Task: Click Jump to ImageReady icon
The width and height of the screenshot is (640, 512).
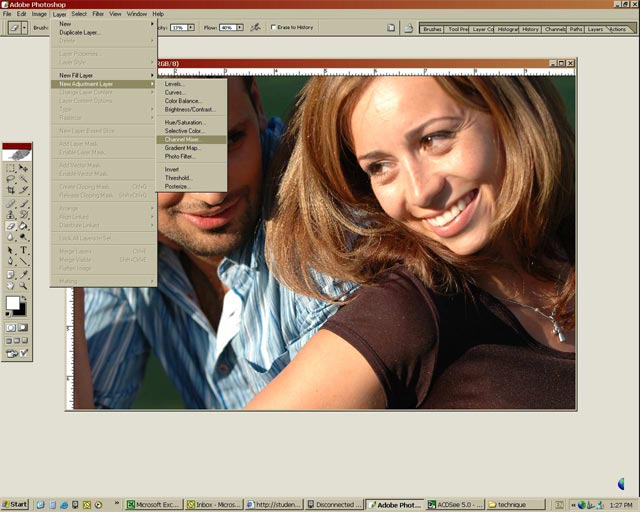Action: (17, 354)
